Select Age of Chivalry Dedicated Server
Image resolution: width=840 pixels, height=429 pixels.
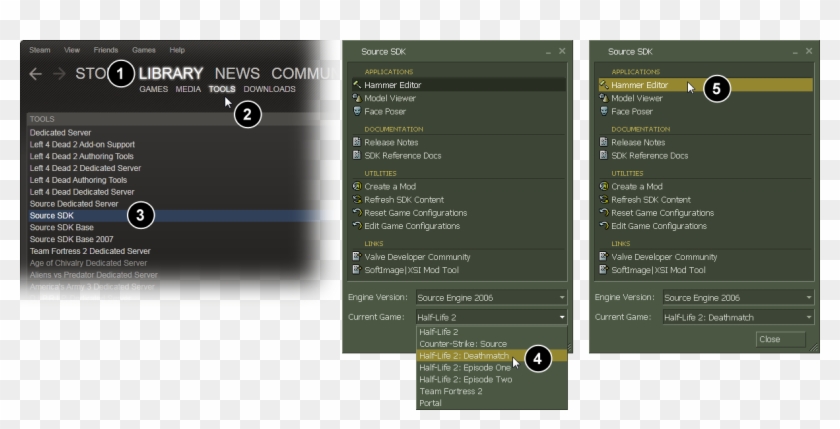click(x=88, y=263)
